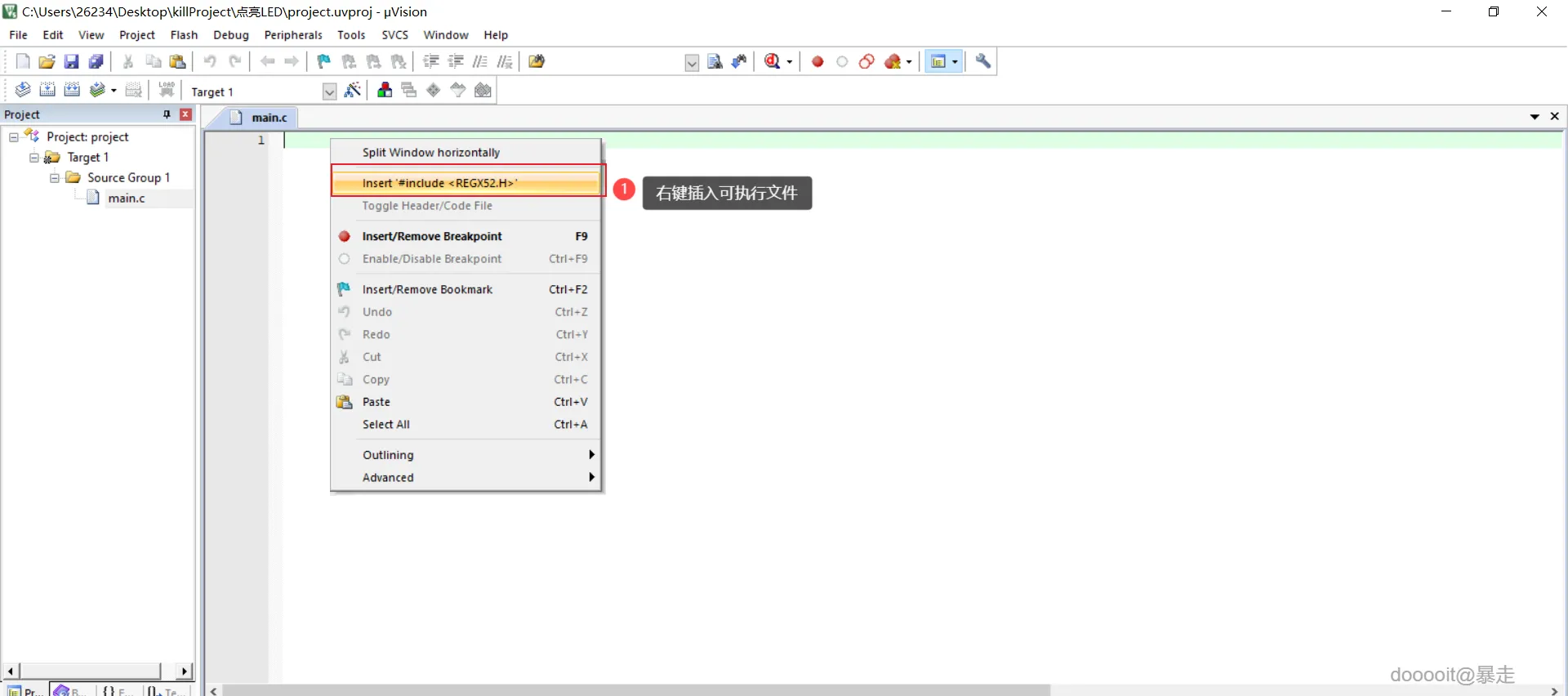The height and width of the screenshot is (696, 1568).
Task: Click the Unindent selection toolbar icon
Action: (x=456, y=61)
